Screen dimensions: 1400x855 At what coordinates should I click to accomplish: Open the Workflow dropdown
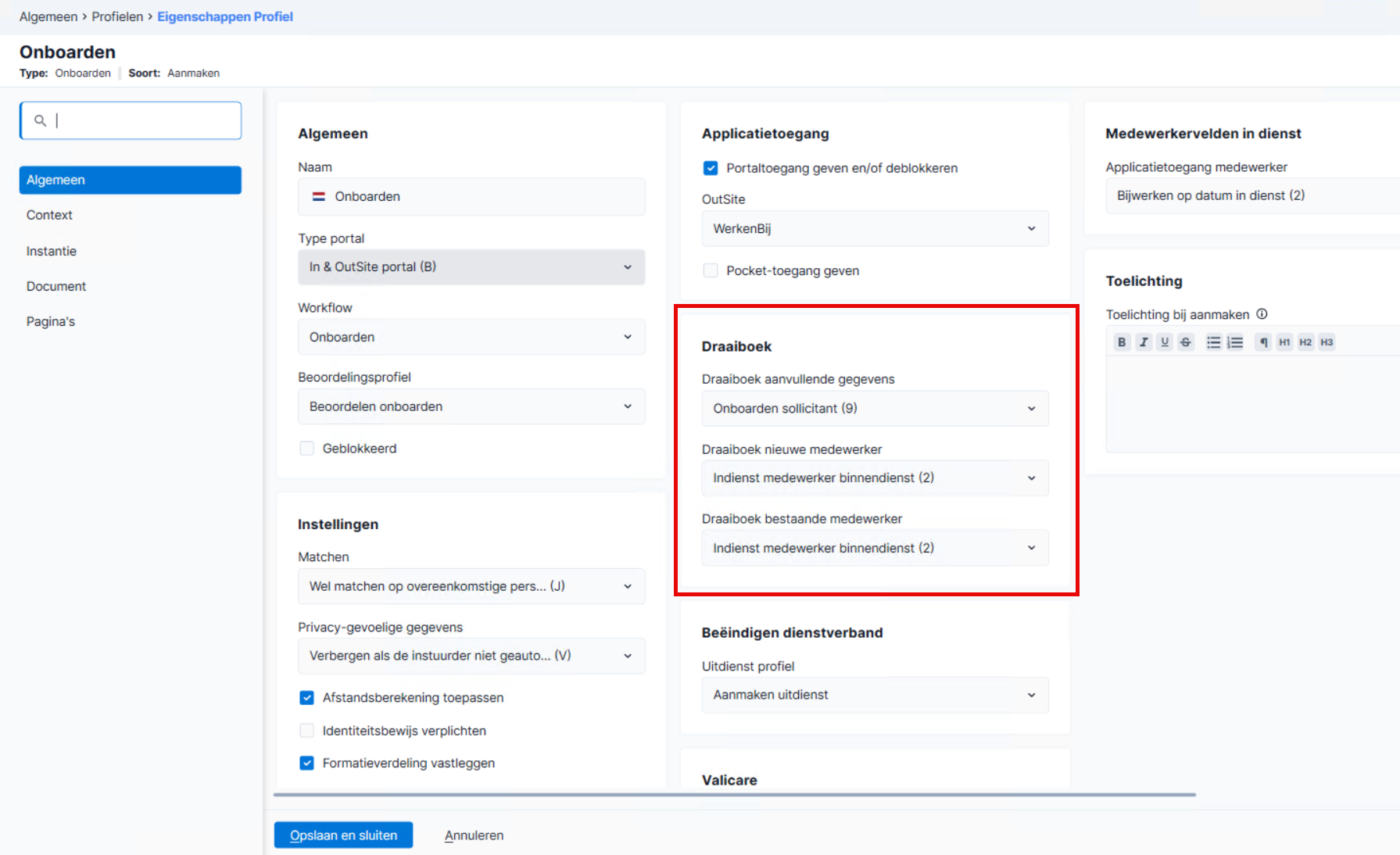471,337
